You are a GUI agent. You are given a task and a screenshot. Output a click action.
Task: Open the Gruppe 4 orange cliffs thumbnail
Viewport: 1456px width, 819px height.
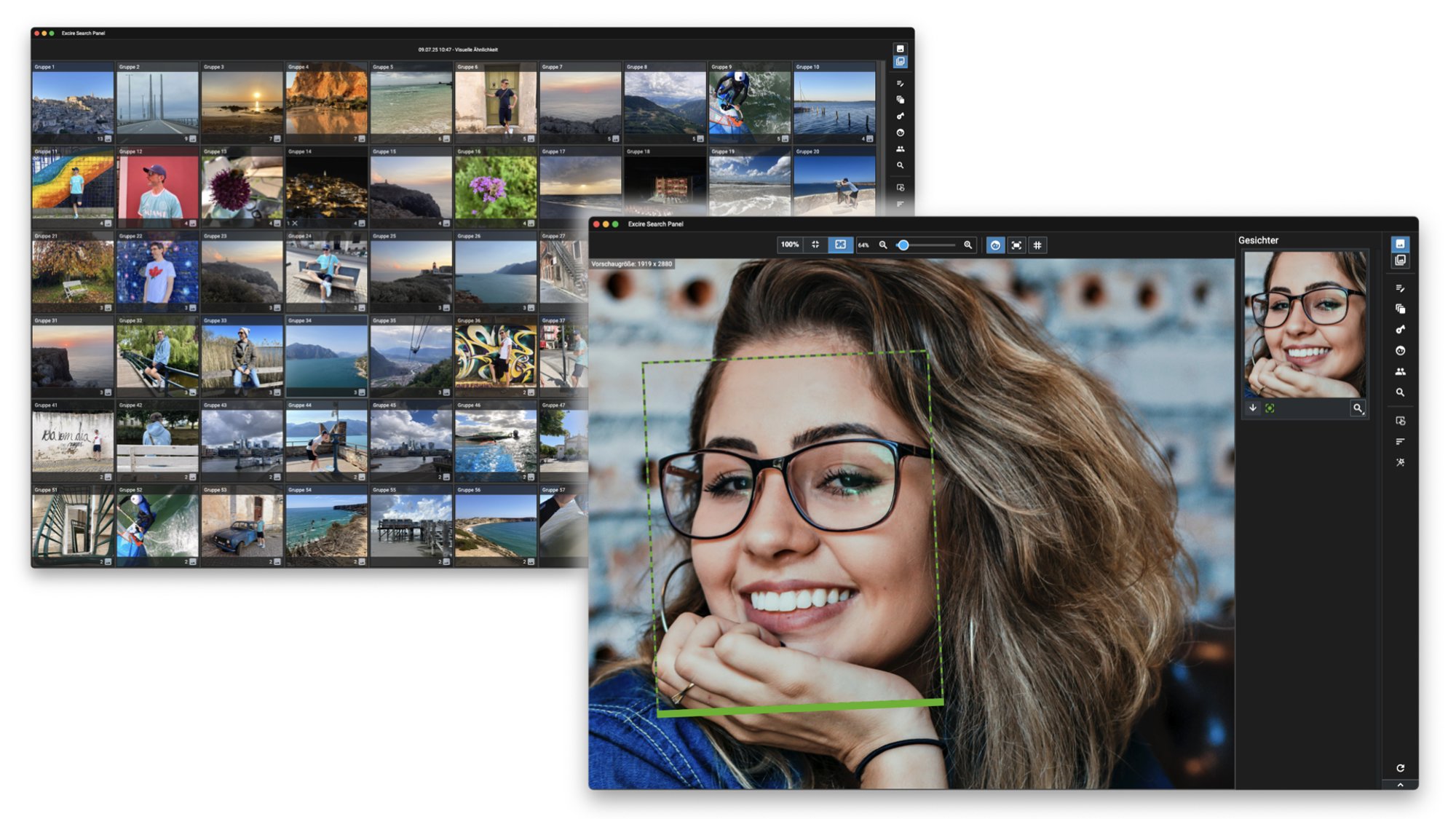point(326,102)
